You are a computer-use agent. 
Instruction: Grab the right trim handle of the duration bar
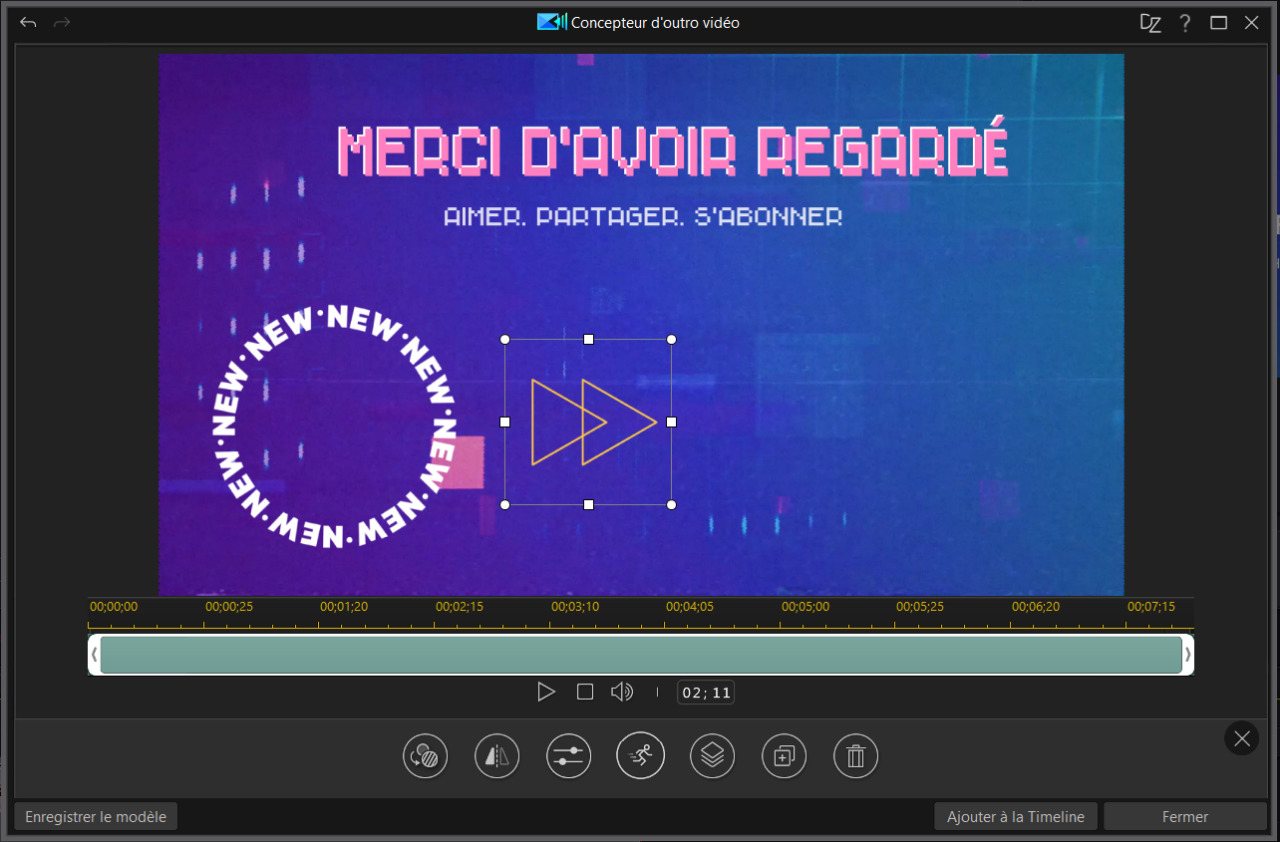(1186, 654)
